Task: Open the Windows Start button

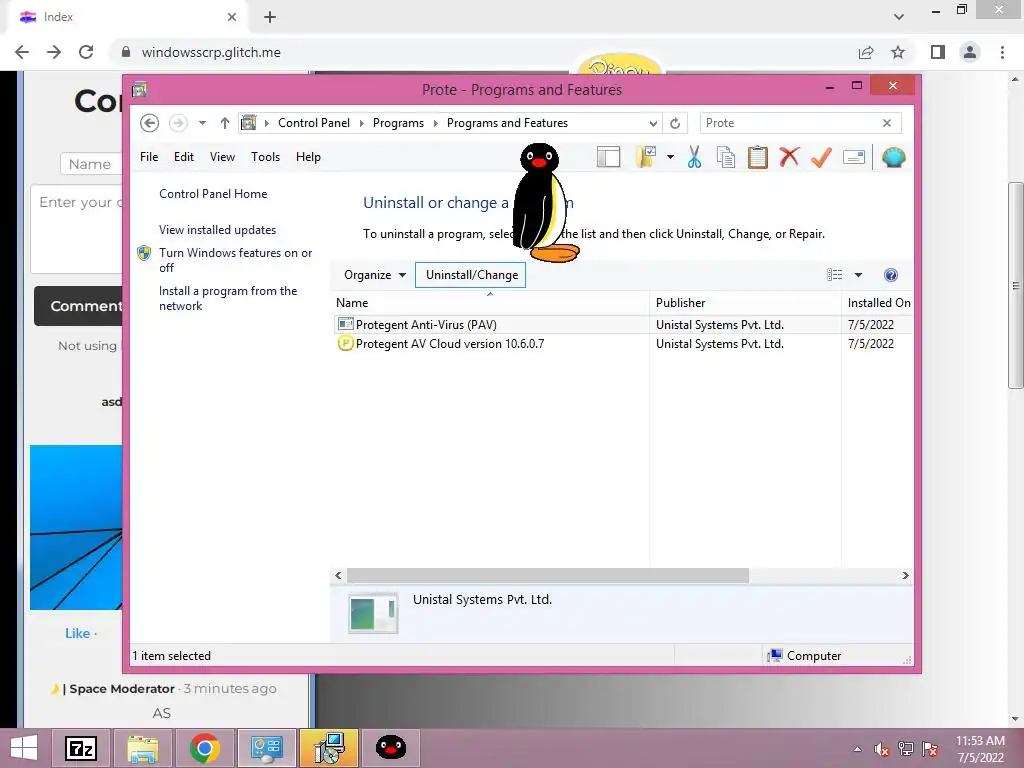Action: tap(24, 748)
